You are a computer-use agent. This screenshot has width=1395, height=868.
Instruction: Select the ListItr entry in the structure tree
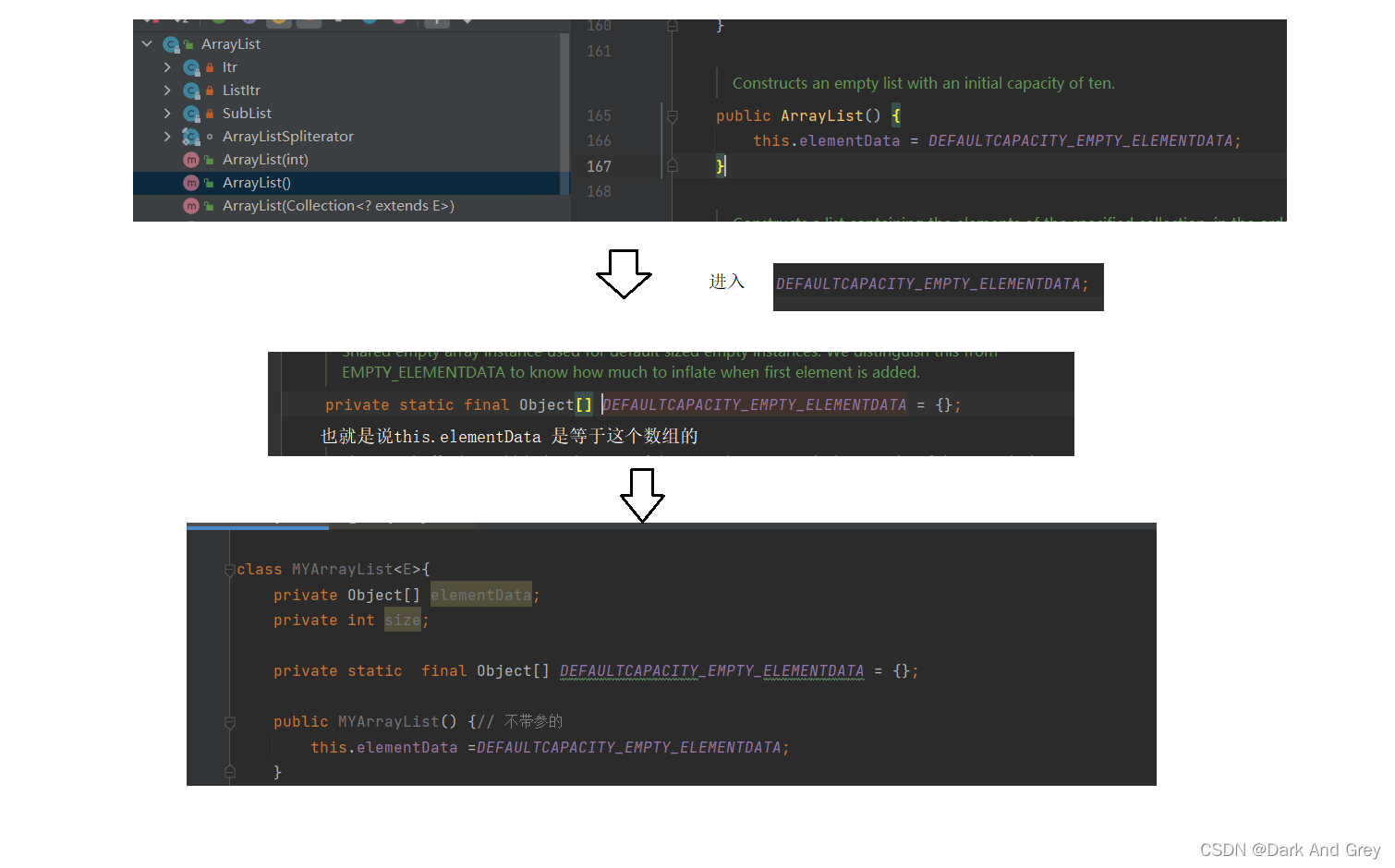241,90
